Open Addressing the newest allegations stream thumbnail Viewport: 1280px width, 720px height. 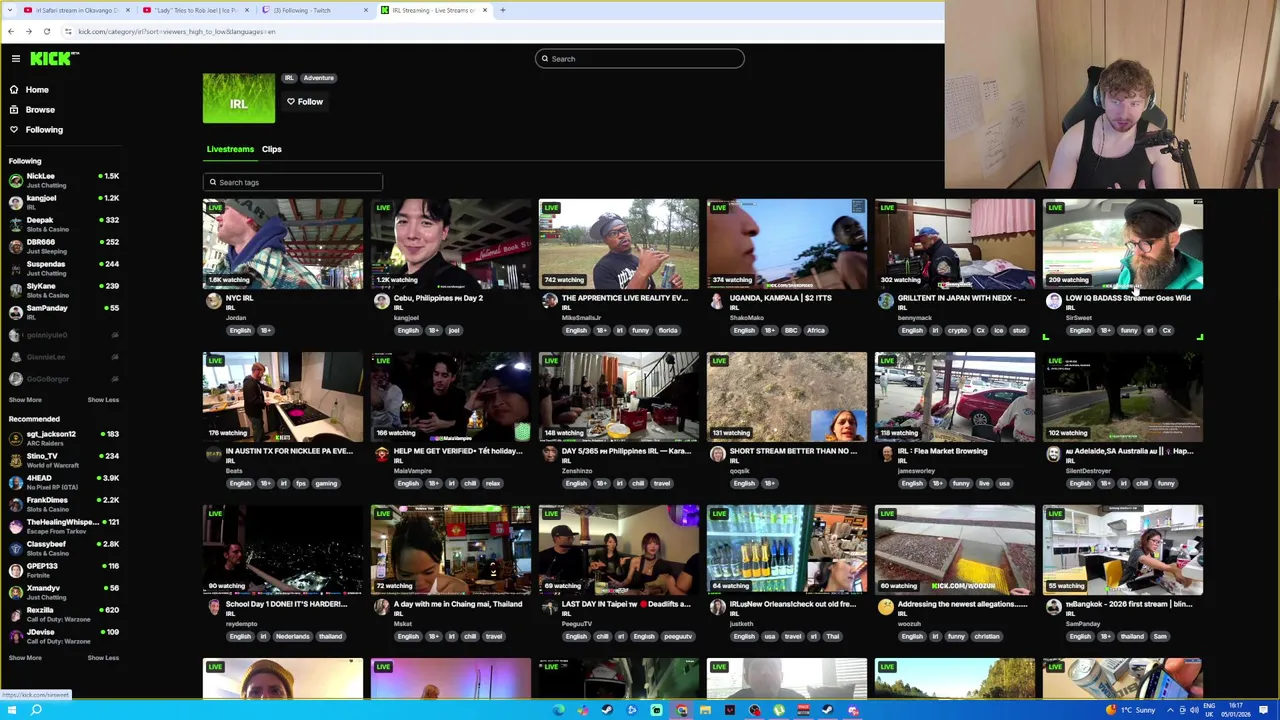coord(955,550)
